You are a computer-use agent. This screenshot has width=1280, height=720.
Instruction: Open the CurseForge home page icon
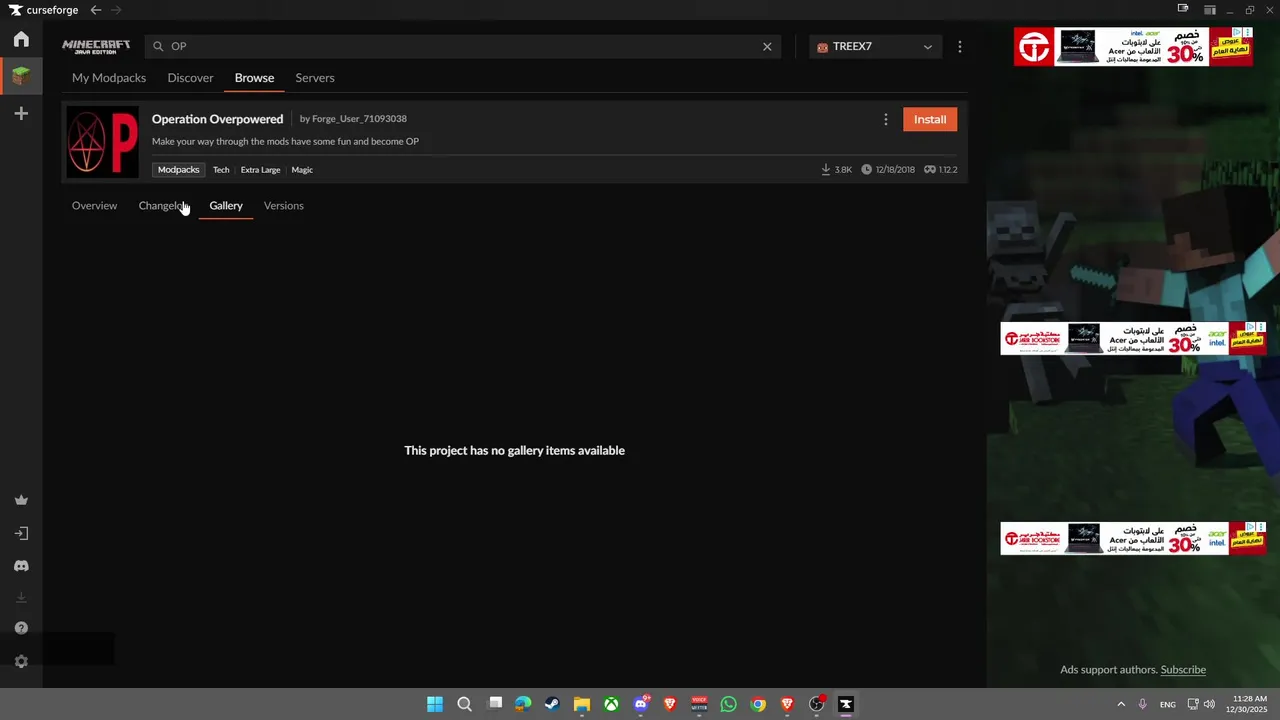pyautogui.click(x=21, y=40)
